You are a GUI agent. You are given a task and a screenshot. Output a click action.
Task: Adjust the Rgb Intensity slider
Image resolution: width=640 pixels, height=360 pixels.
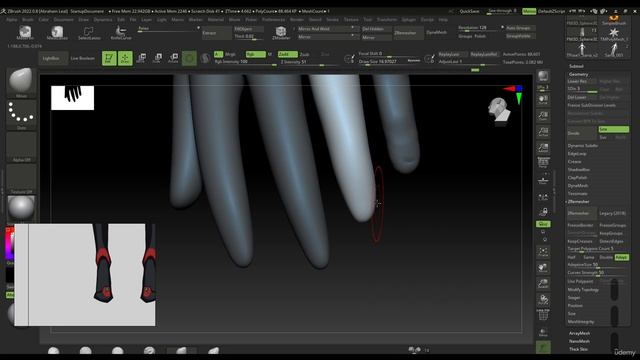pos(245,62)
